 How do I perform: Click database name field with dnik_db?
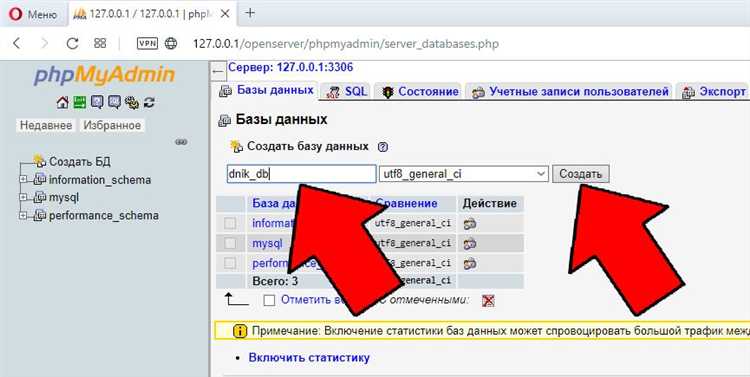click(301, 174)
